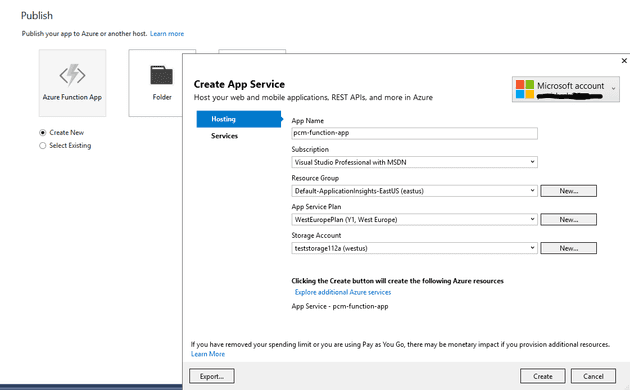Close the Create App Service dialog
Image resolution: width=630 pixels, height=390 pixels.
point(624,61)
